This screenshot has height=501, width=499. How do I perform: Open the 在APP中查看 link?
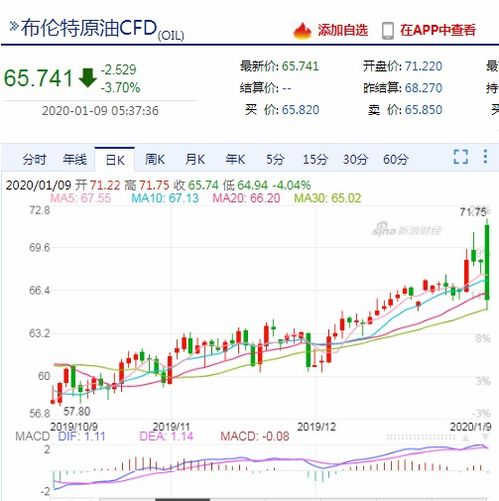point(438,30)
